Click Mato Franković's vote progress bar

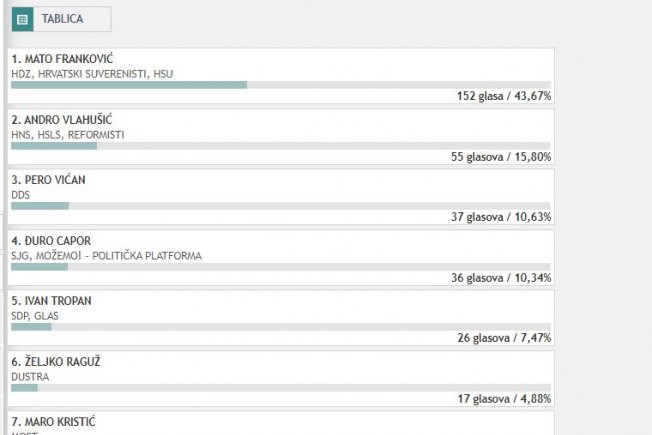(281, 85)
